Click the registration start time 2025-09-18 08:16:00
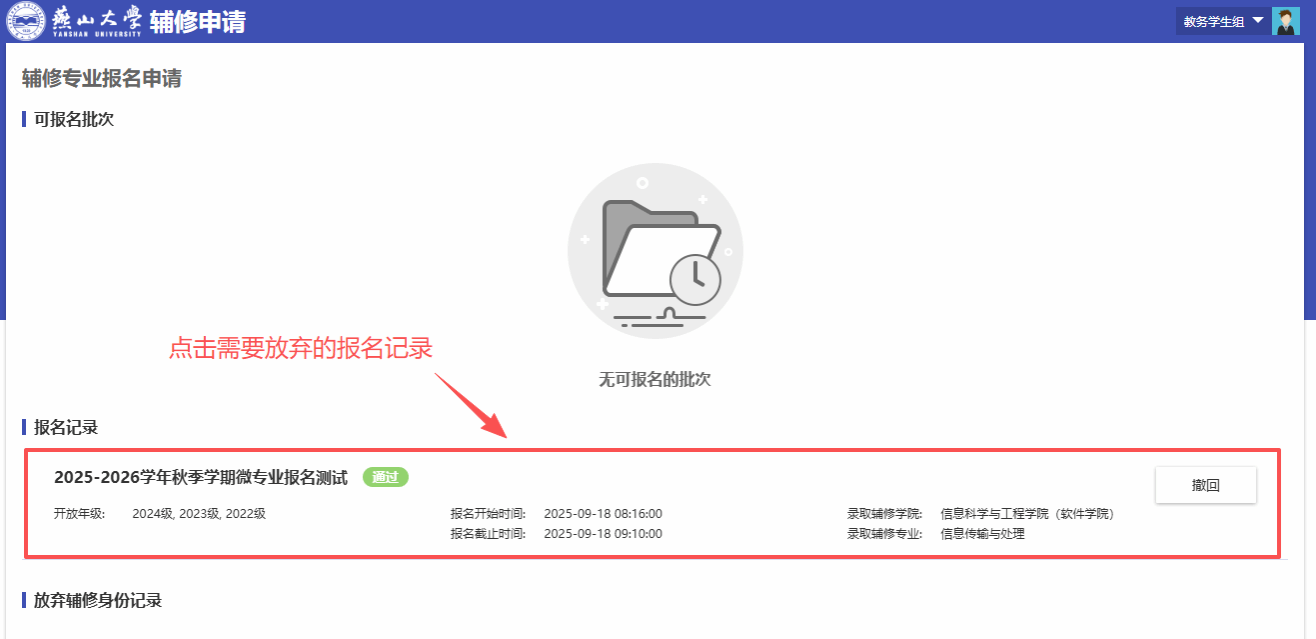This screenshot has height=639, width=1316. (x=603, y=514)
